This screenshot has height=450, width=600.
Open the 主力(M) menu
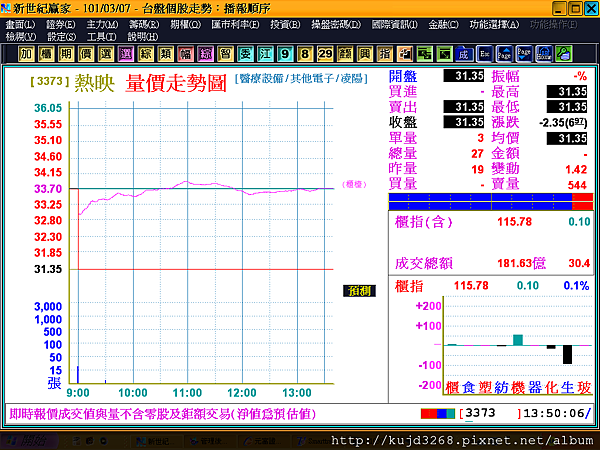[x=102, y=24]
